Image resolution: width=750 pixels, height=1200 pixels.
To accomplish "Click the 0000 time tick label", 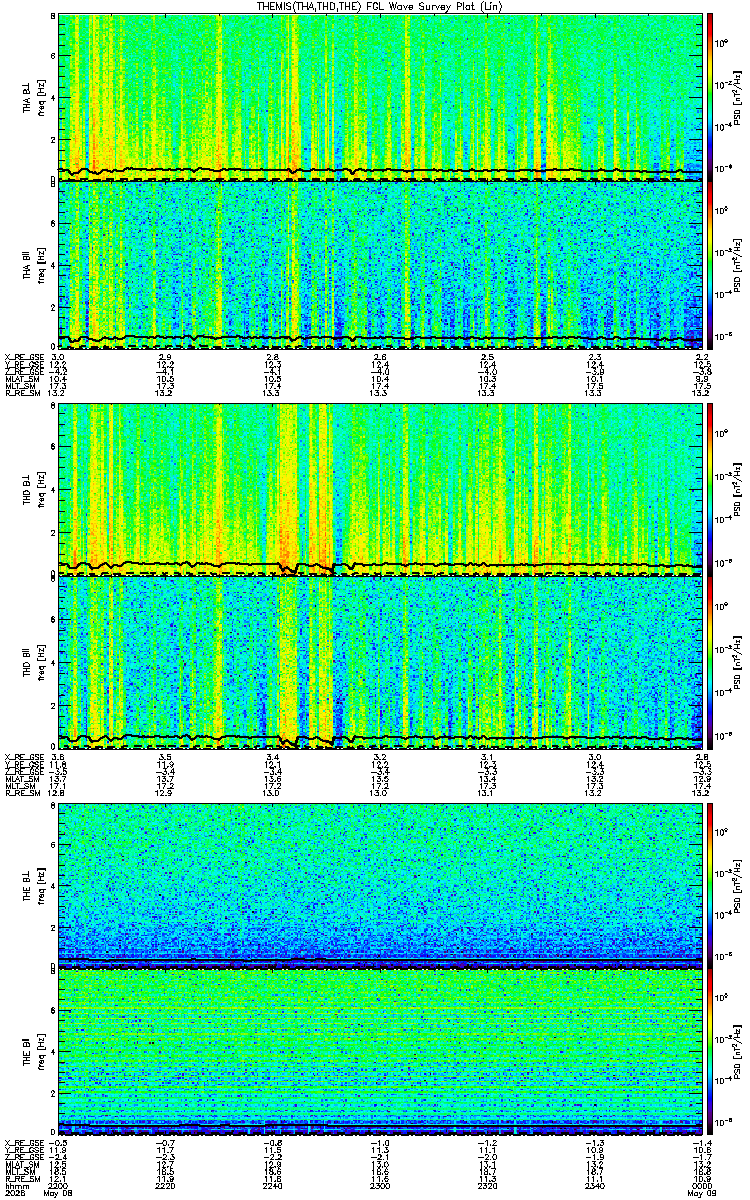I will (702, 1185).
